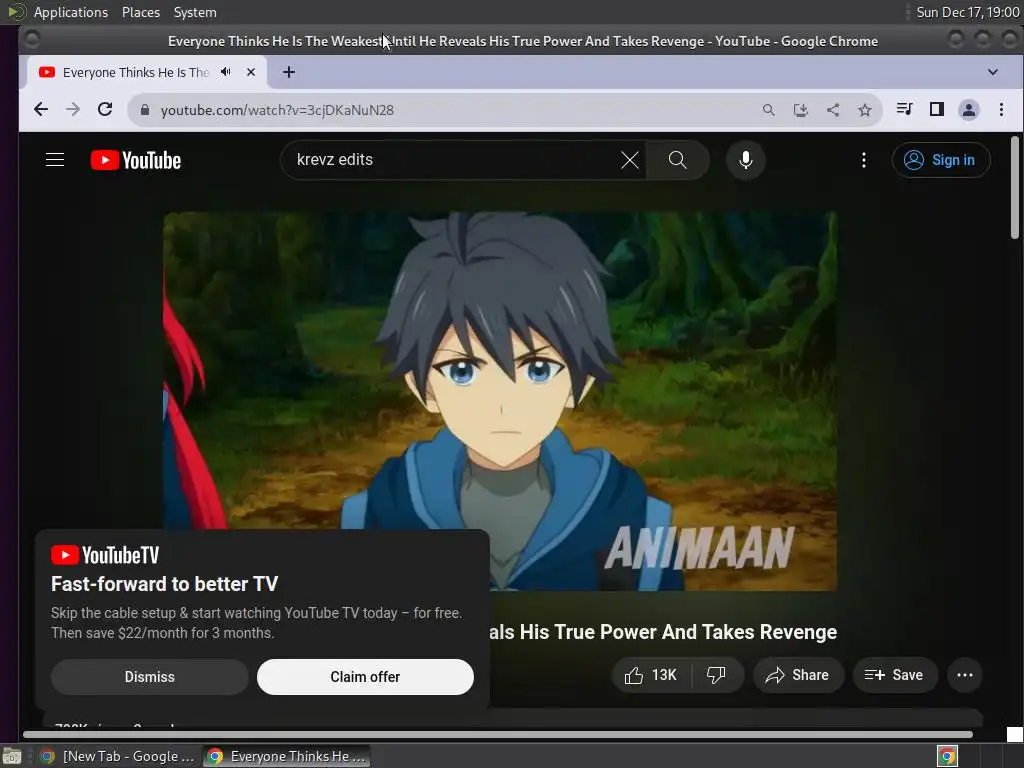
Task: Close the Everyone Thinks He Is tab
Action: coord(251,72)
